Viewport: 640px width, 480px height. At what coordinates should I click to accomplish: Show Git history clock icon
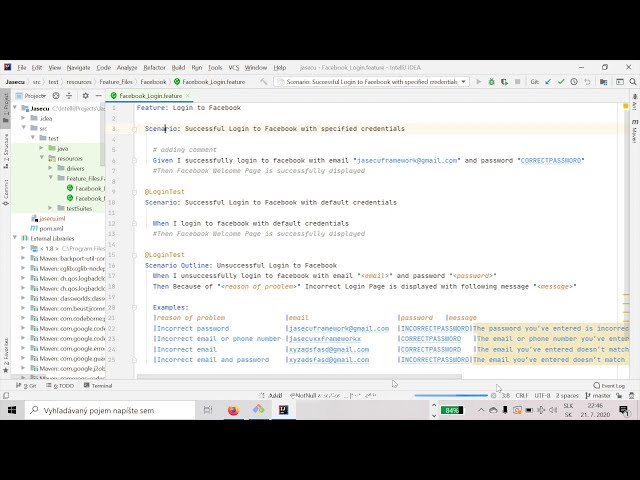coord(574,82)
